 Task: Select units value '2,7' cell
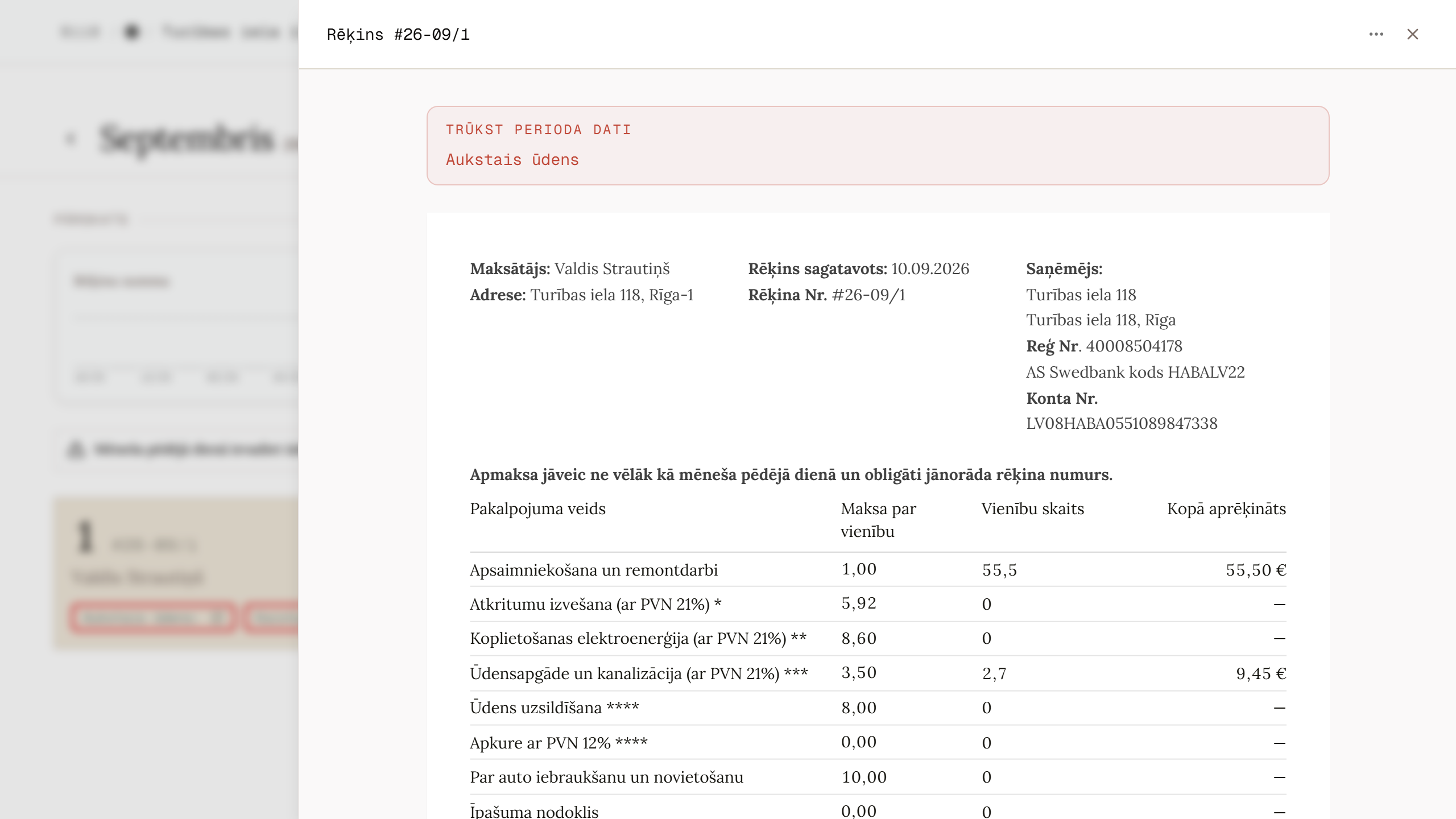coord(994,673)
